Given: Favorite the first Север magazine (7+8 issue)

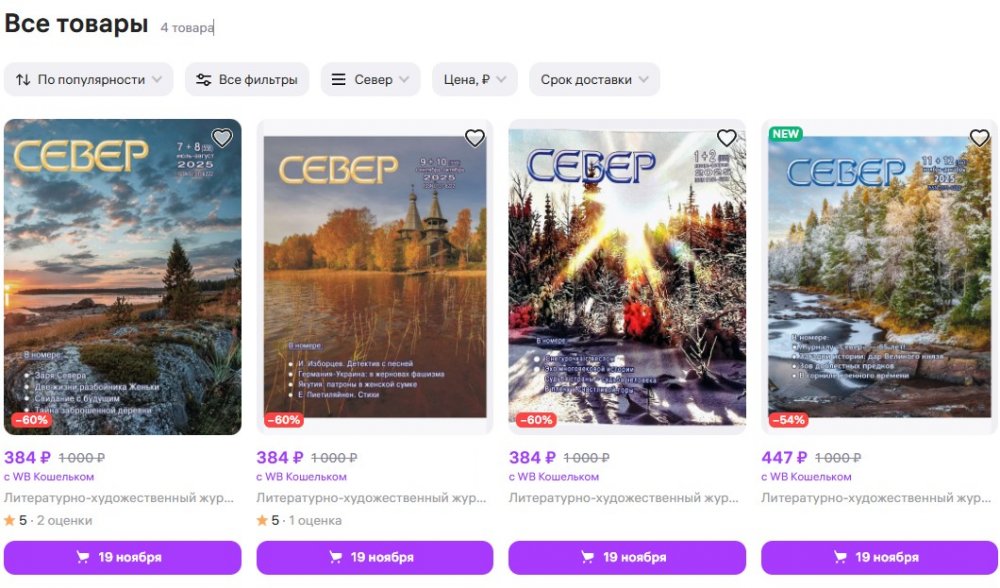Looking at the screenshot, I should [x=222, y=138].
